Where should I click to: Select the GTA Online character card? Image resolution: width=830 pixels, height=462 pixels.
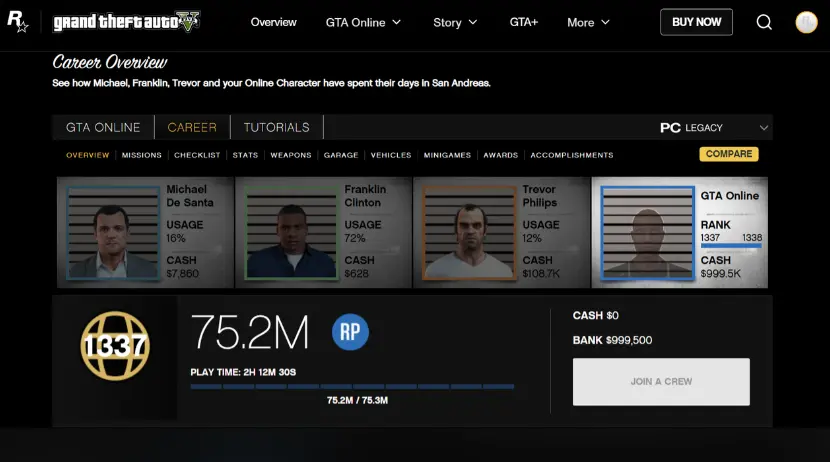tap(680, 233)
